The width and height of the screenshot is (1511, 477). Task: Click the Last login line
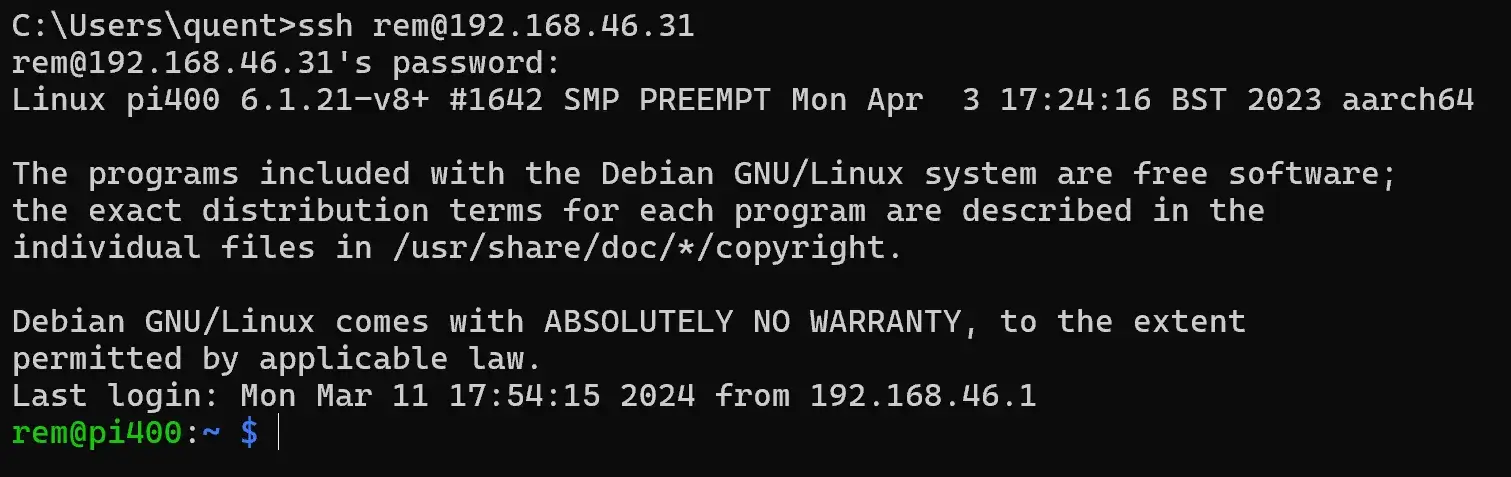(524, 396)
